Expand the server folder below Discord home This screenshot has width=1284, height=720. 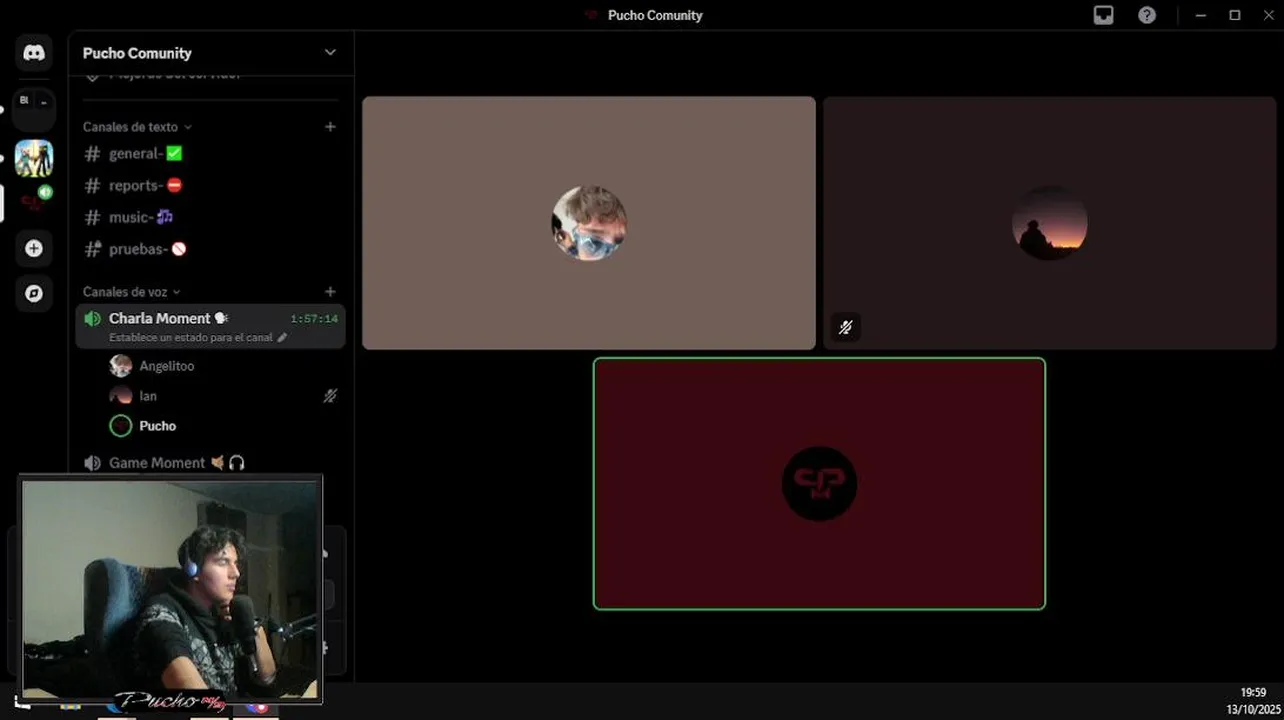(34, 108)
